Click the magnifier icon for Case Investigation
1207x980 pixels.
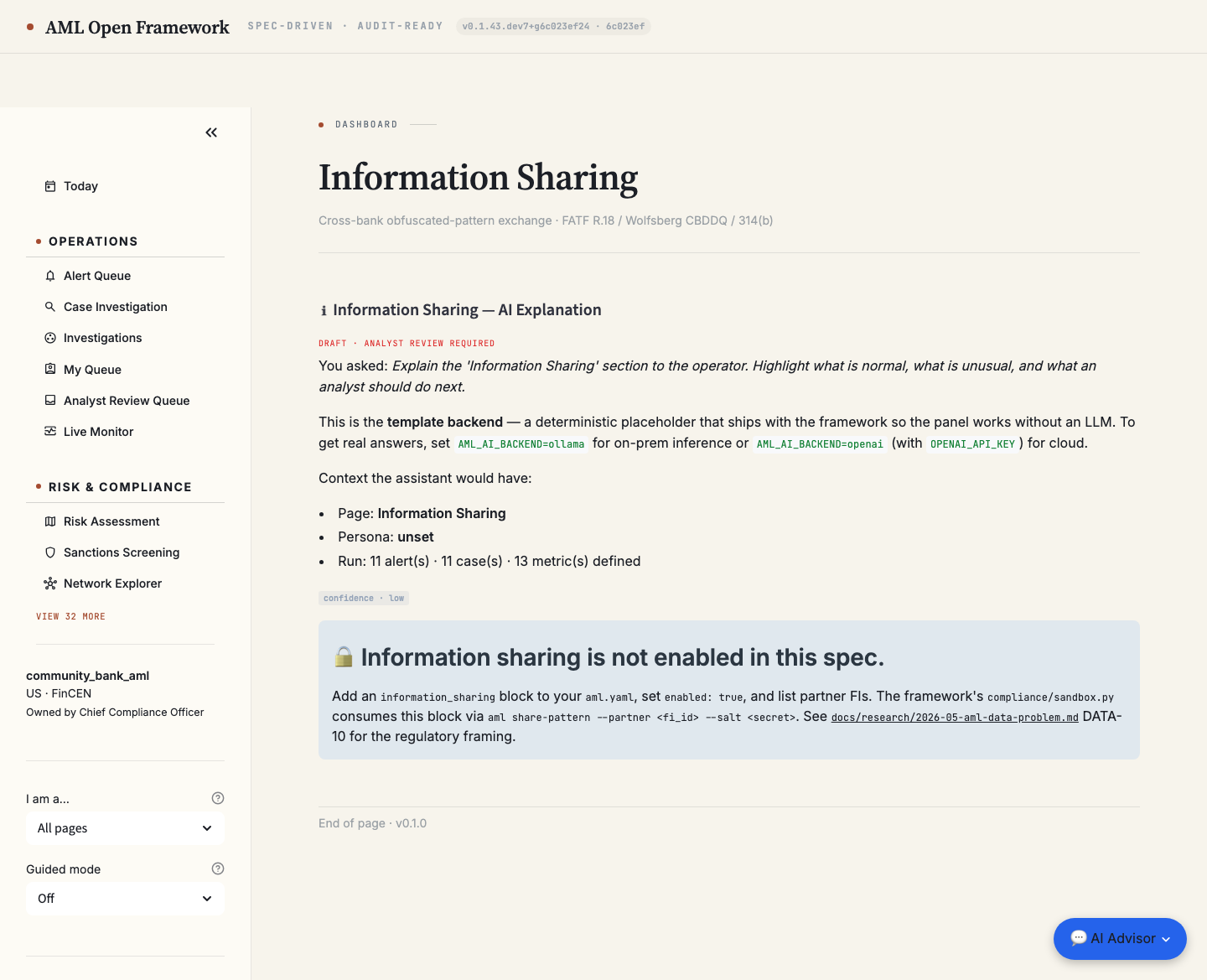pos(50,307)
